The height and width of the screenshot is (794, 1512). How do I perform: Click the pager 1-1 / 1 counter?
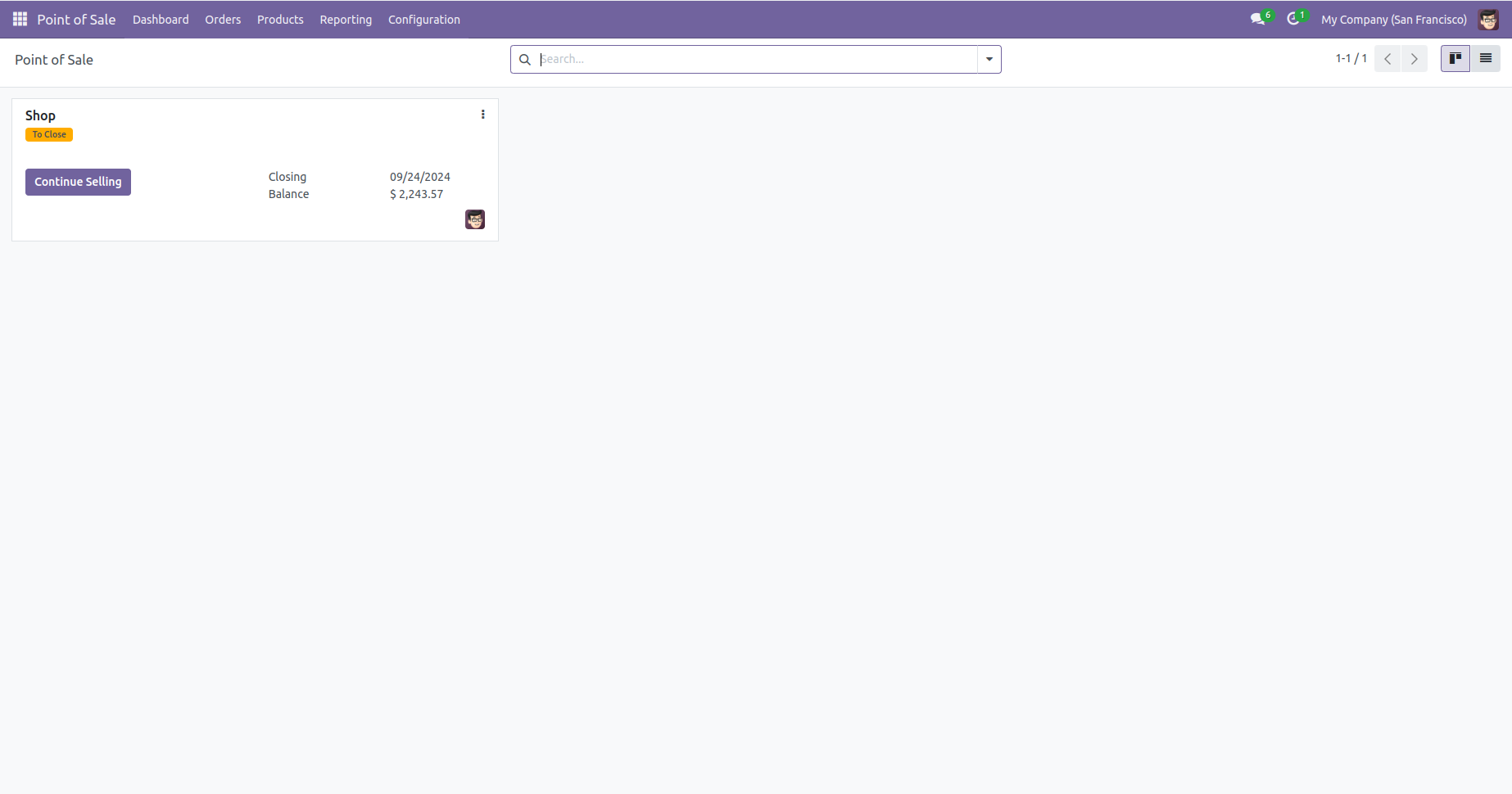click(x=1351, y=59)
